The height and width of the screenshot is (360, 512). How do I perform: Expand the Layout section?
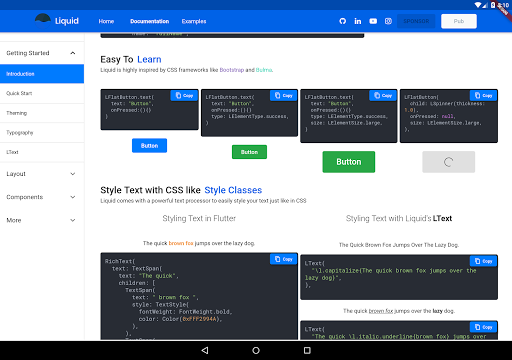pos(42,174)
